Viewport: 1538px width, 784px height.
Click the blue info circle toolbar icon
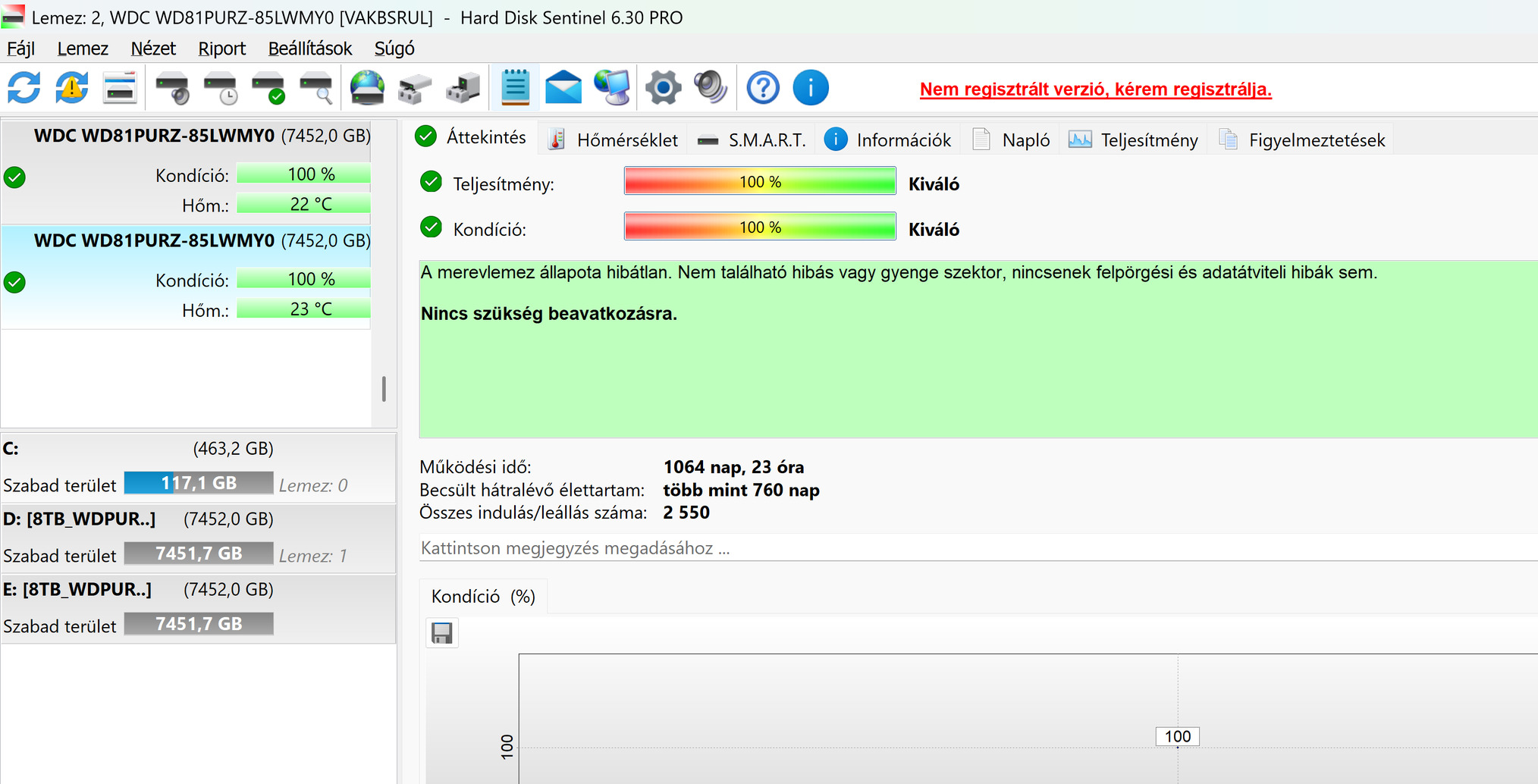pos(811,88)
